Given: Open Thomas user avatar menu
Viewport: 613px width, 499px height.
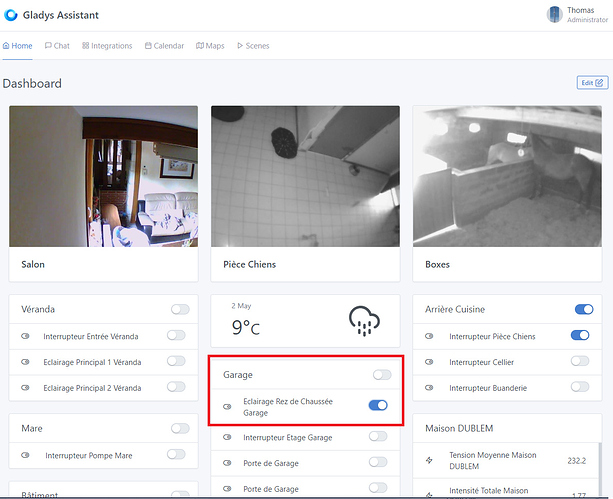Looking at the screenshot, I should pos(554,15).
